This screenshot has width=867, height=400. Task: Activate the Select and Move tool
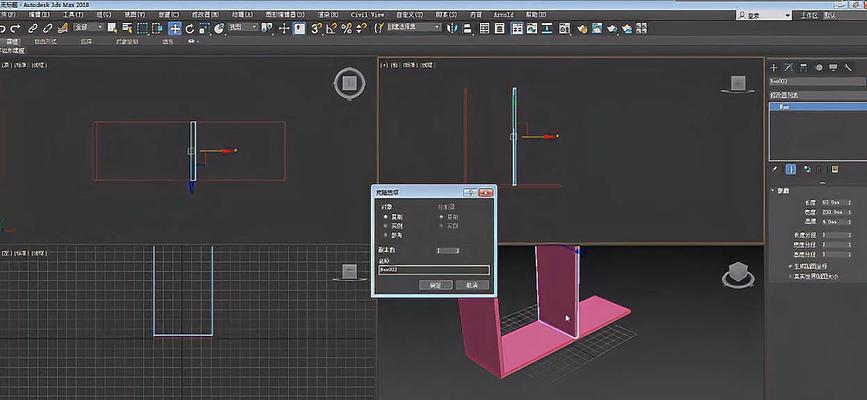(x=175, y=28)
